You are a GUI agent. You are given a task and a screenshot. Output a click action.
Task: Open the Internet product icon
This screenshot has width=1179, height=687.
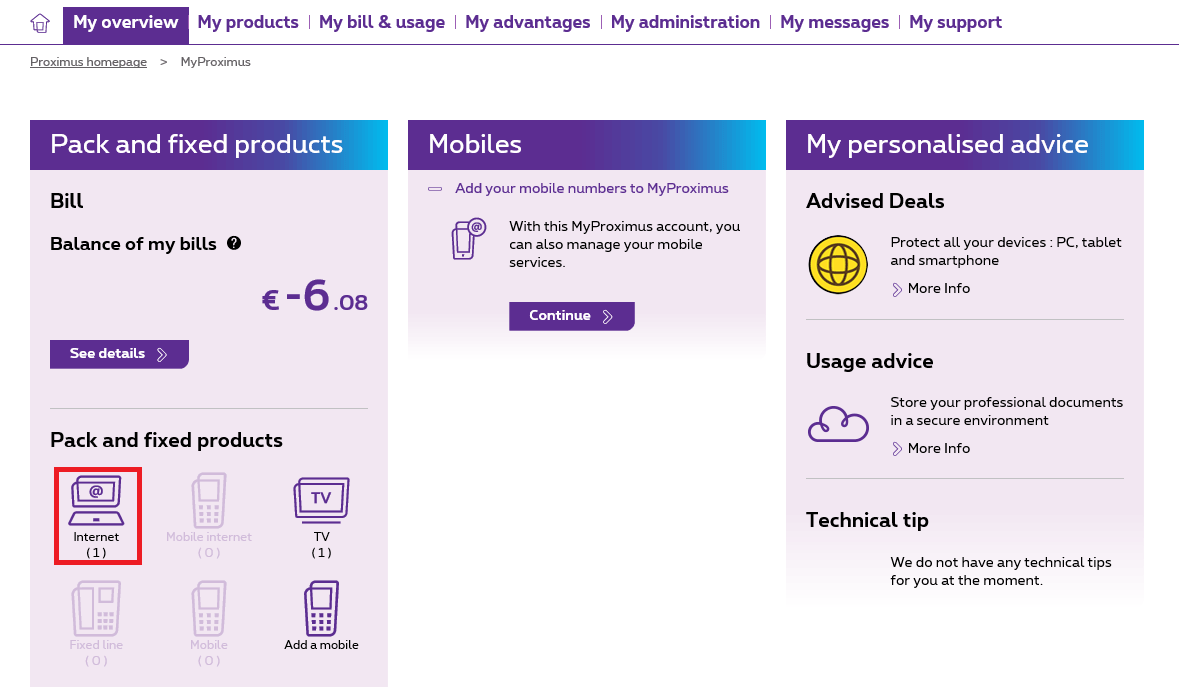coord(96,501)
